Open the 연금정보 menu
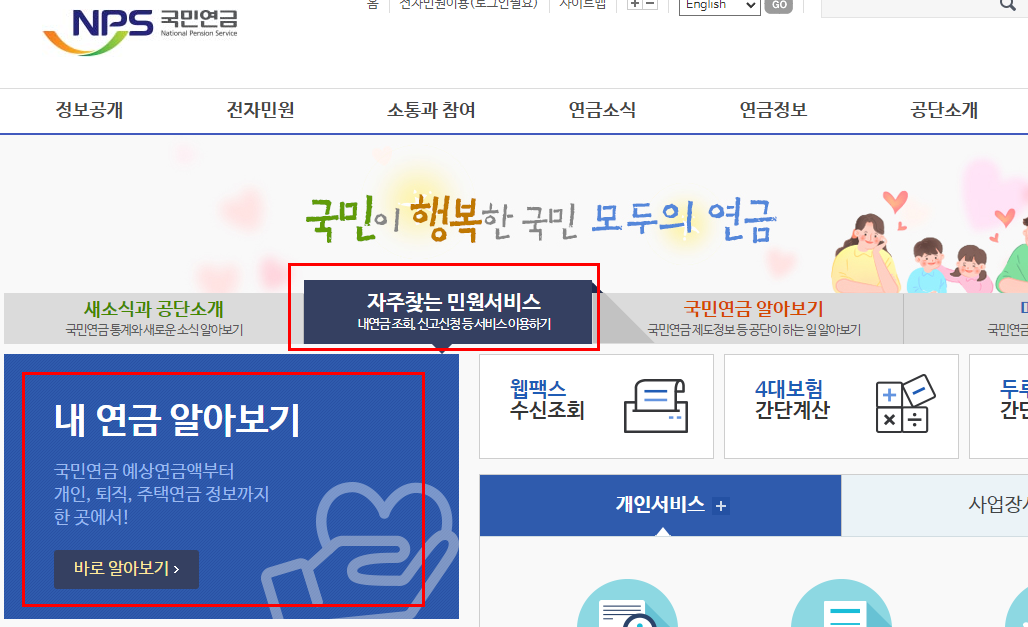This screenshot has width=1028, height=627. point(773,110)
